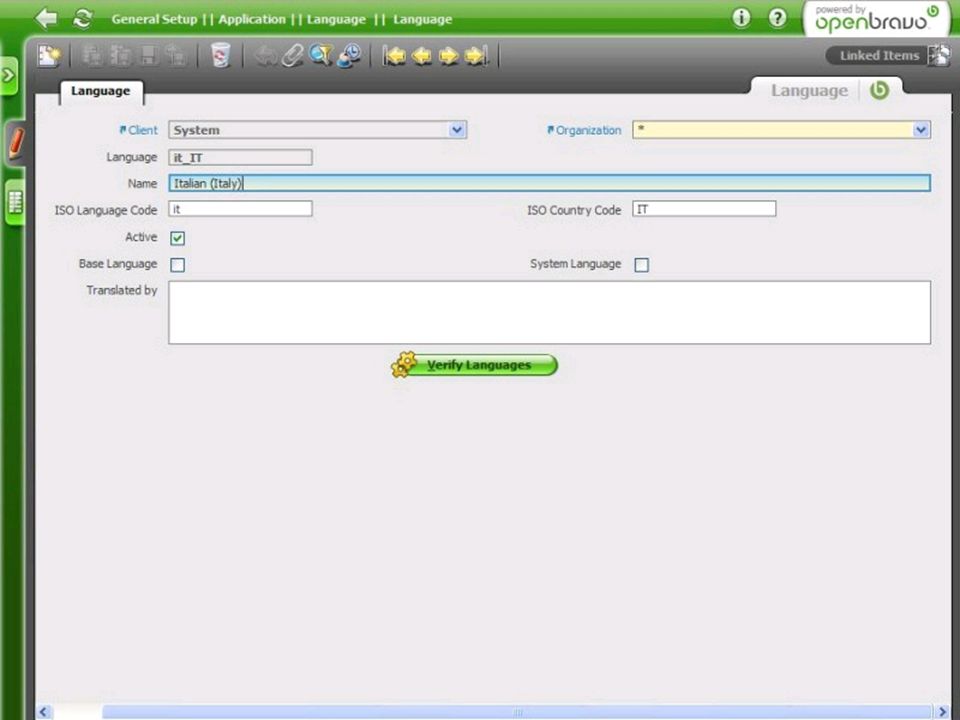Open the information icon in the header
Image resolution: width=960 pixels, height=720 pixels.
[x=741, y=18]
